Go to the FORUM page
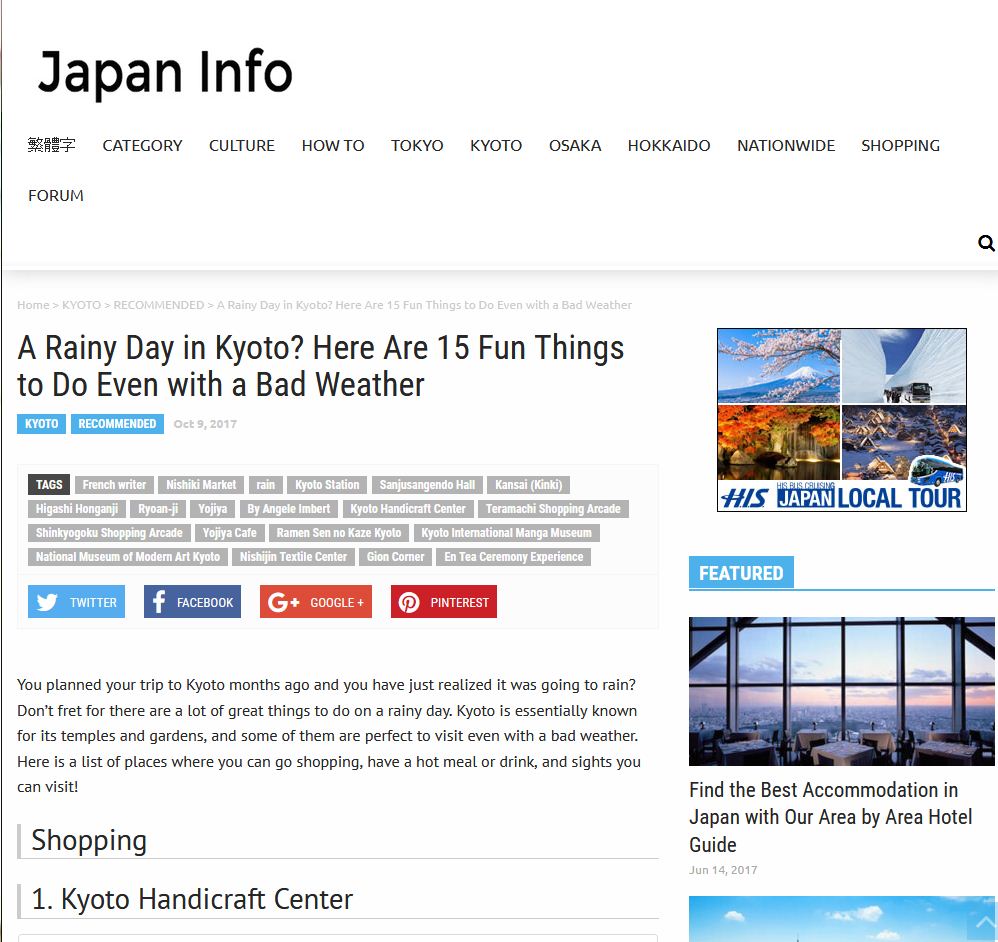This screenshot has width=998, height=942. [x=56, y=195]
